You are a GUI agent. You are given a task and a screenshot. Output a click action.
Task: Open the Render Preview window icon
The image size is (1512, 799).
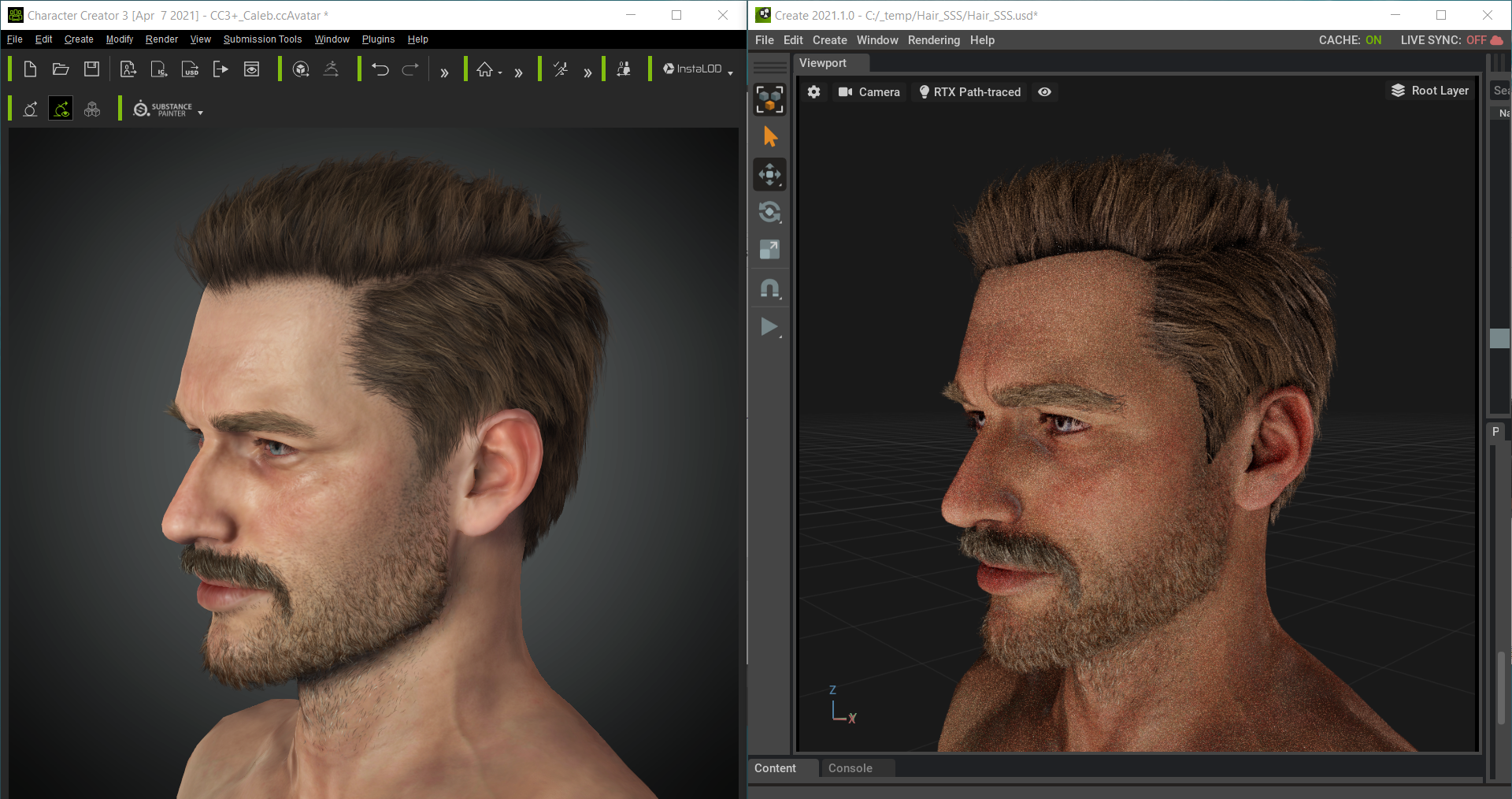tap(251, 69)
